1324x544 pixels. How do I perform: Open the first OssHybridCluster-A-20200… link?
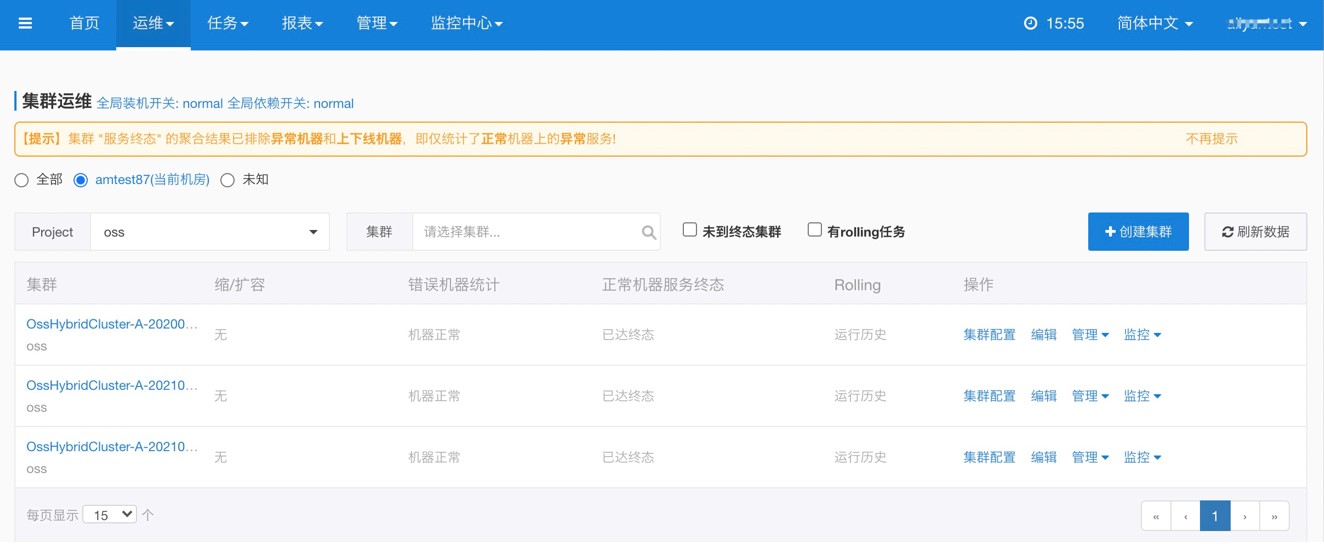coord(112,324)
